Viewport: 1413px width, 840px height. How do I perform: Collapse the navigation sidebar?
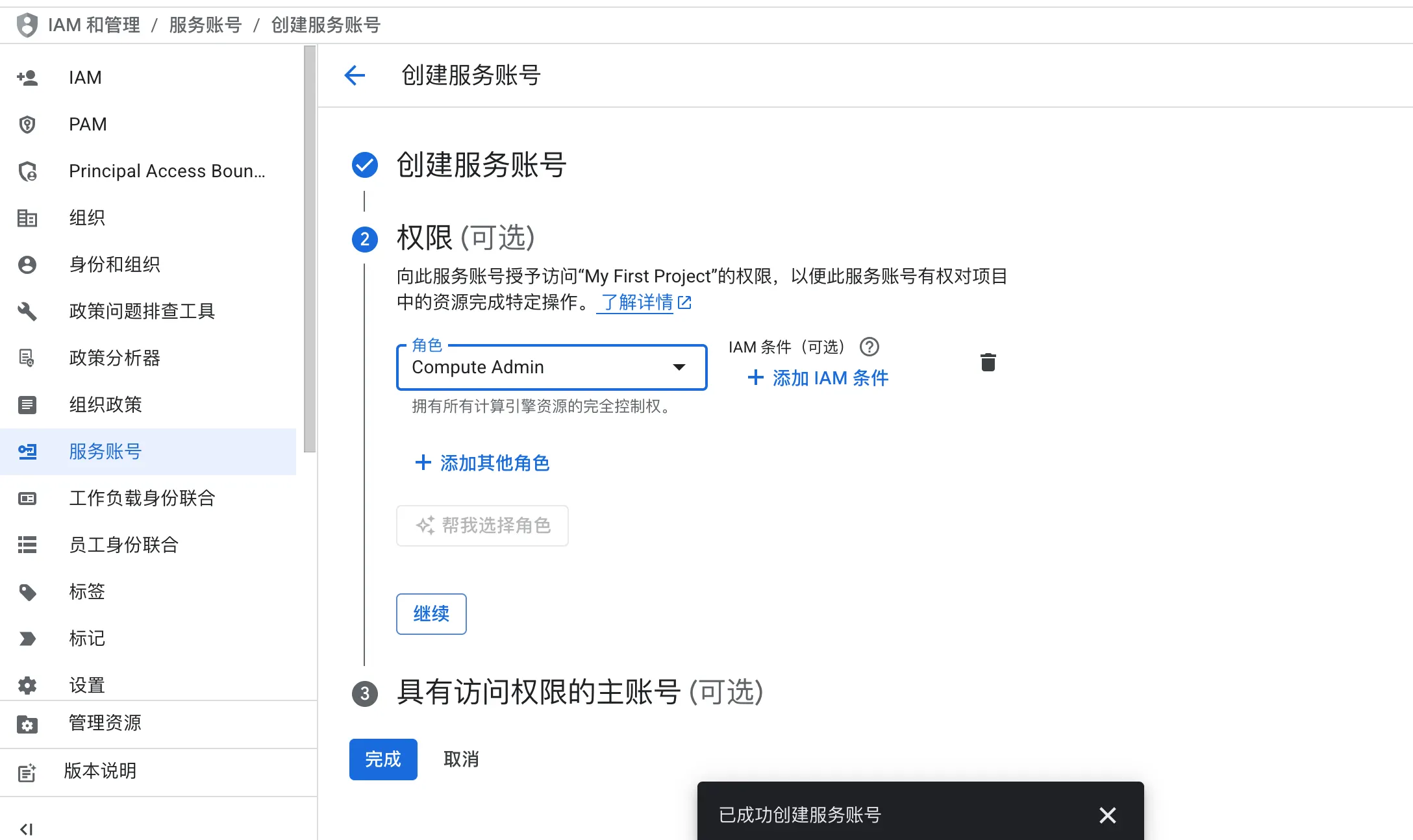tap(27, 828)
